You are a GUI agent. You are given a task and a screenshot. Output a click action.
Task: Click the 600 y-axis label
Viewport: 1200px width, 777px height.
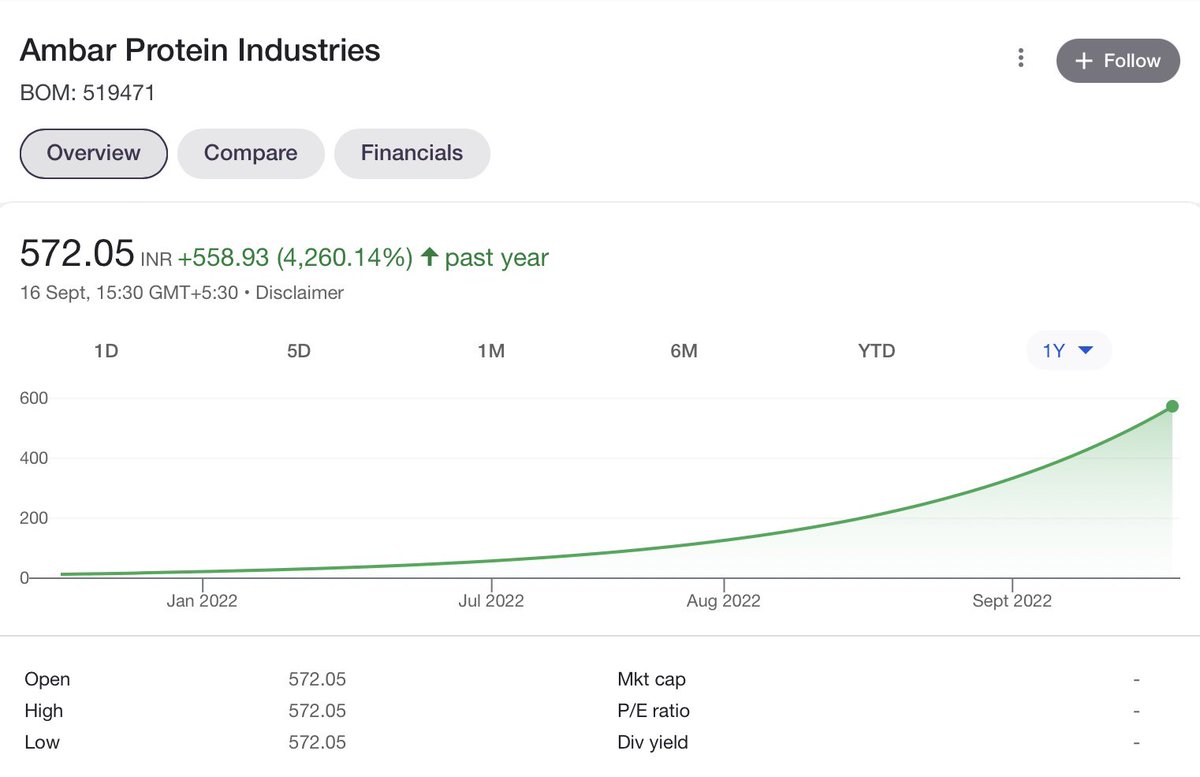[x=34, y=398]
